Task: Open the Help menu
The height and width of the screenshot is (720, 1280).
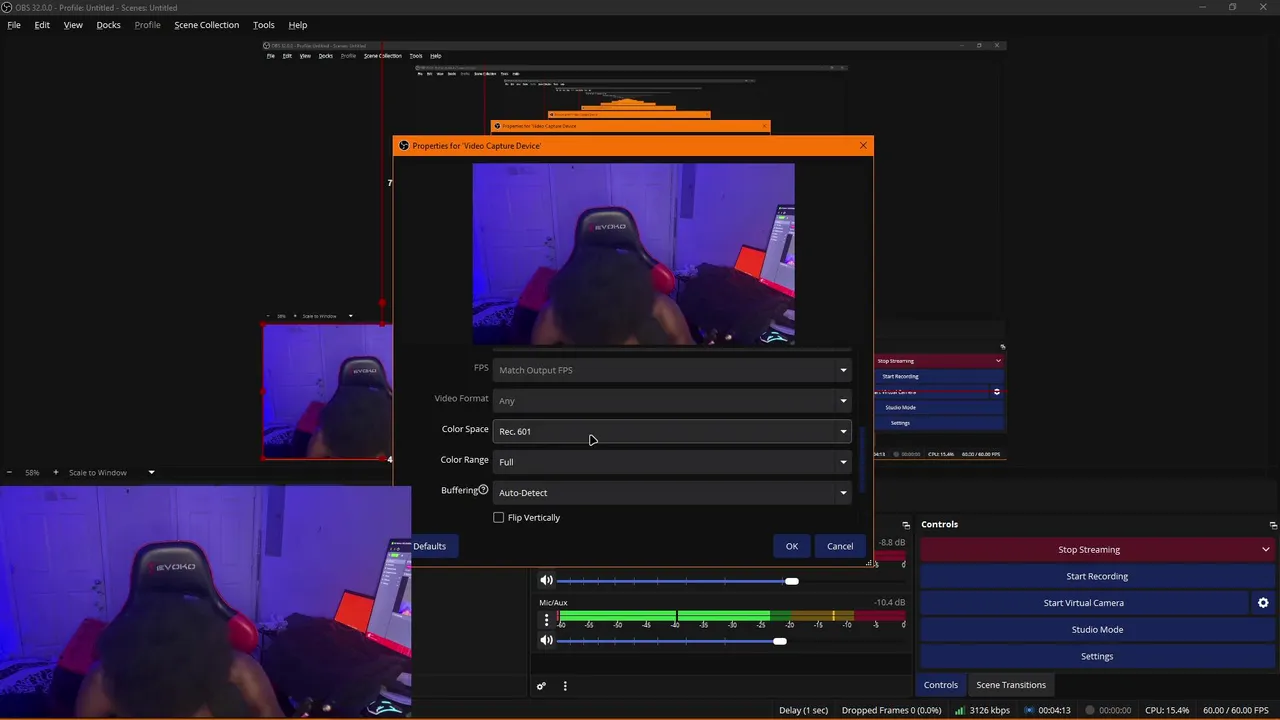Action: coord(298,25)
